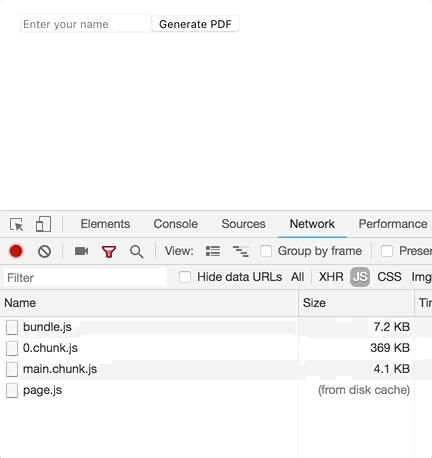This screenshot has height=458, width=432.
Task: Select the inspect element cursor icon
Action: [16, 224]
